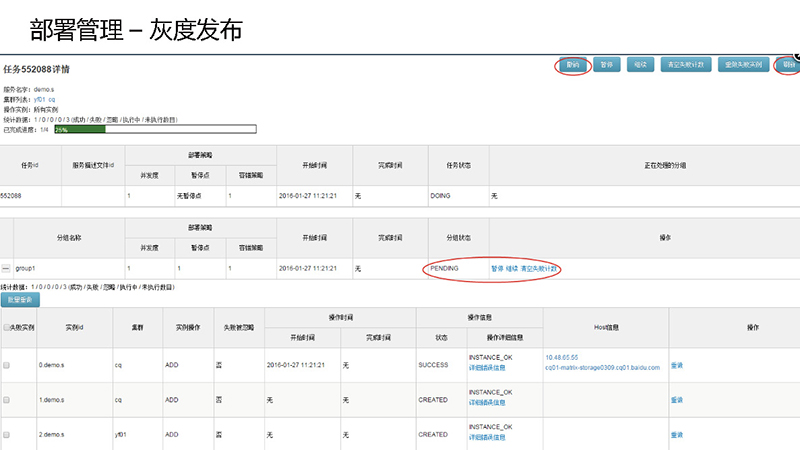Click 继续 link in group1 row
The width and height of the screenshot is (800, 450).
(511, 269)
